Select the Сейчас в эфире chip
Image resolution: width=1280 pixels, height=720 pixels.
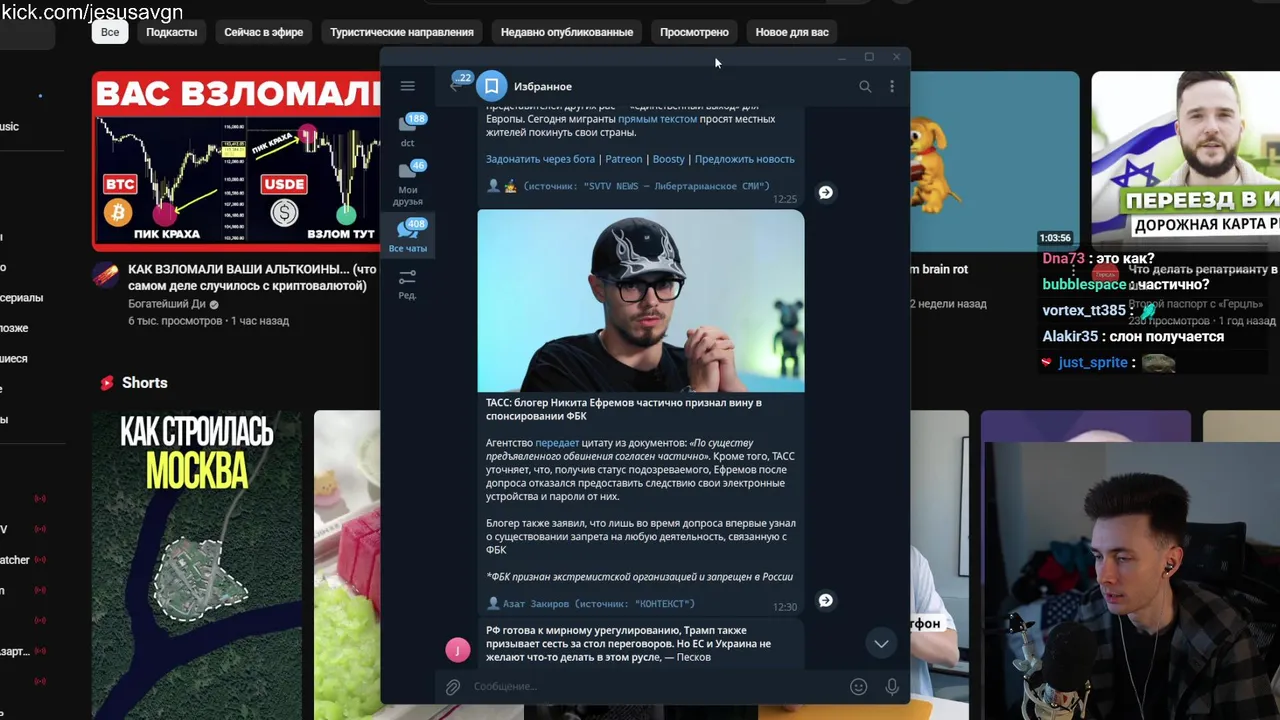click(264, 32)
